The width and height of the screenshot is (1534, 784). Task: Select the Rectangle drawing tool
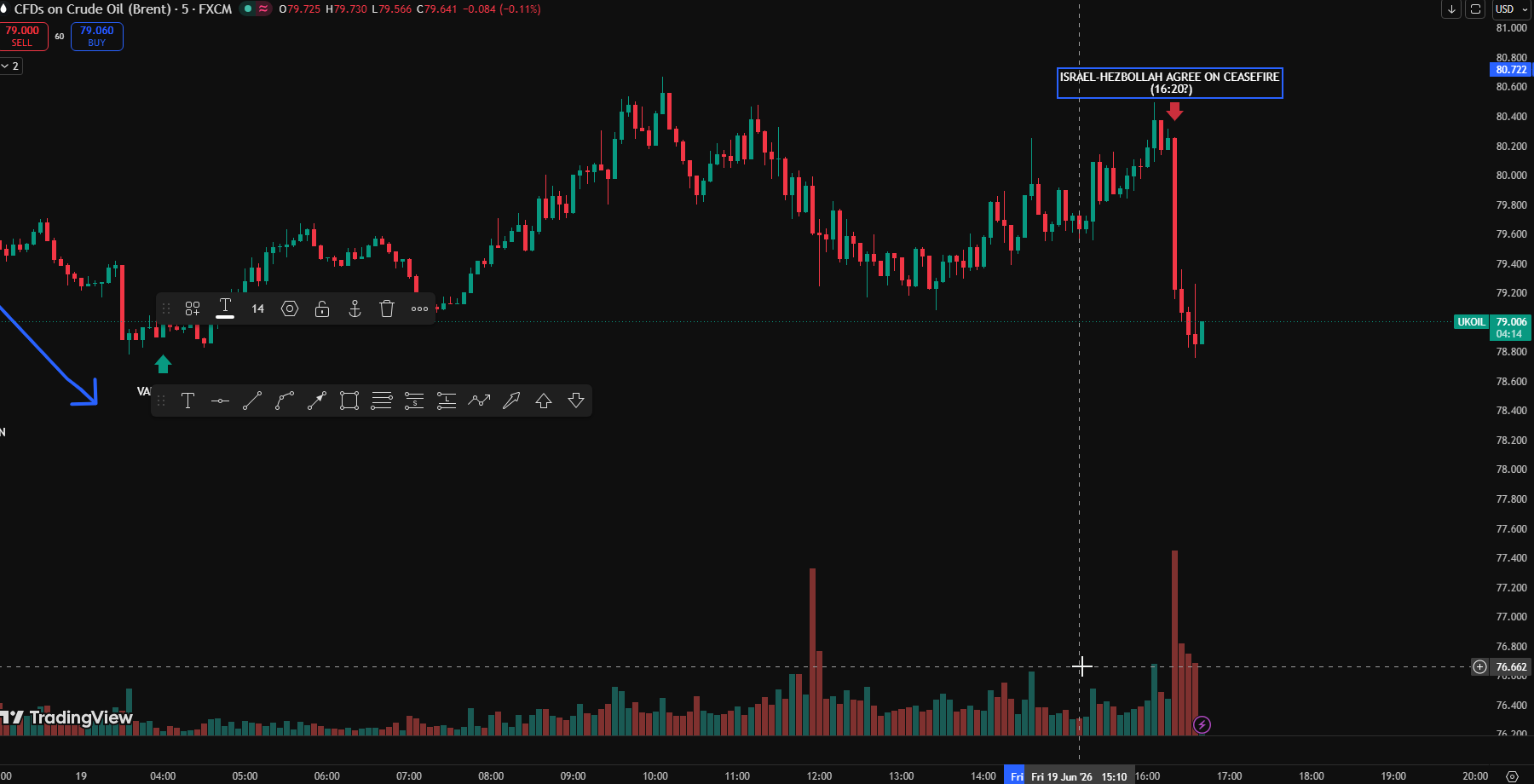click(x=349, y=401)
